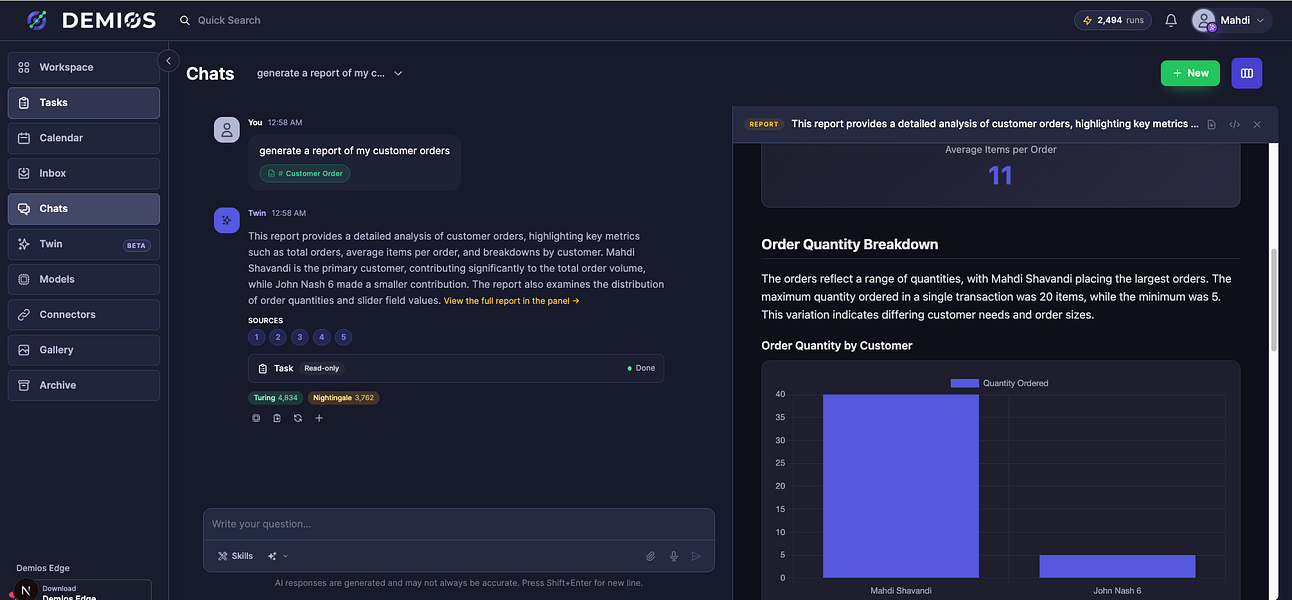
Task: Open Inbox in the sidebar
Action: click(84, 173)
